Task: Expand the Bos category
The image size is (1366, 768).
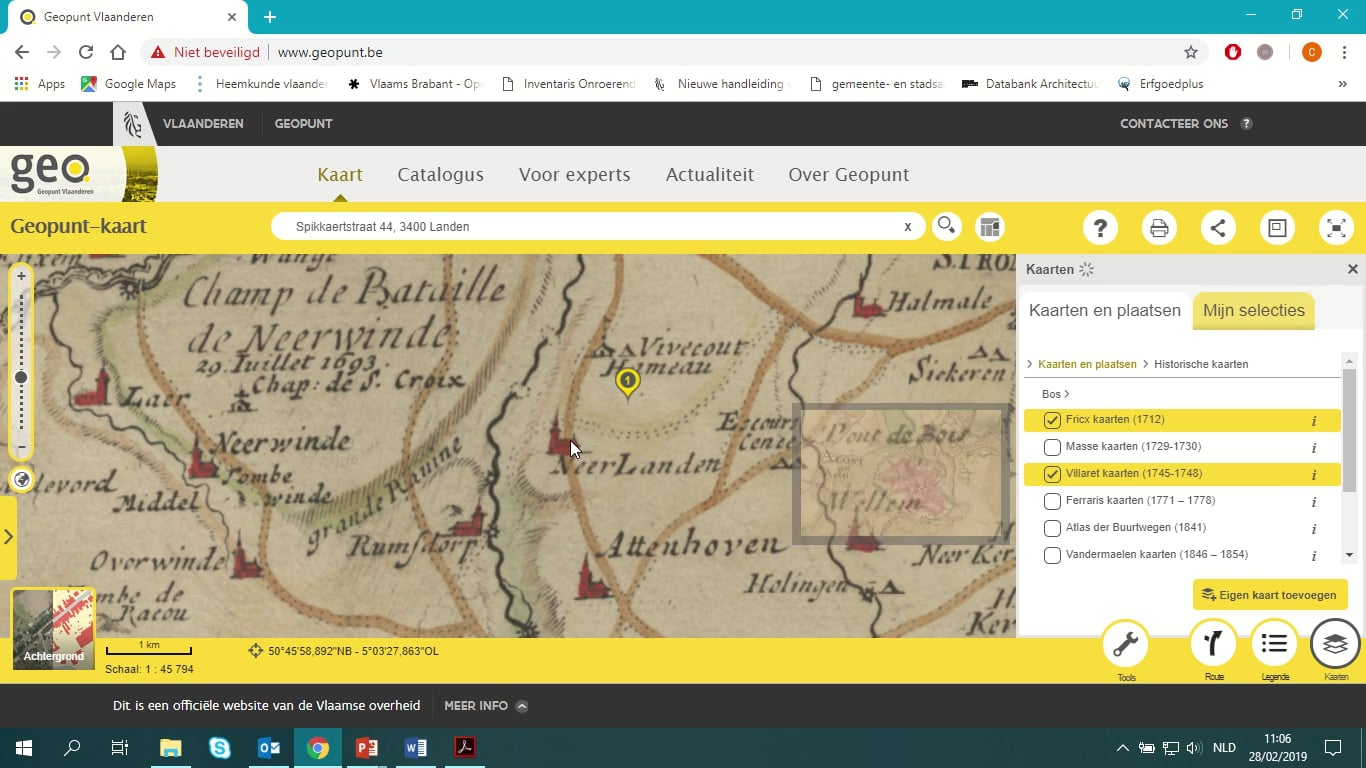Action: coord(1055,394)
